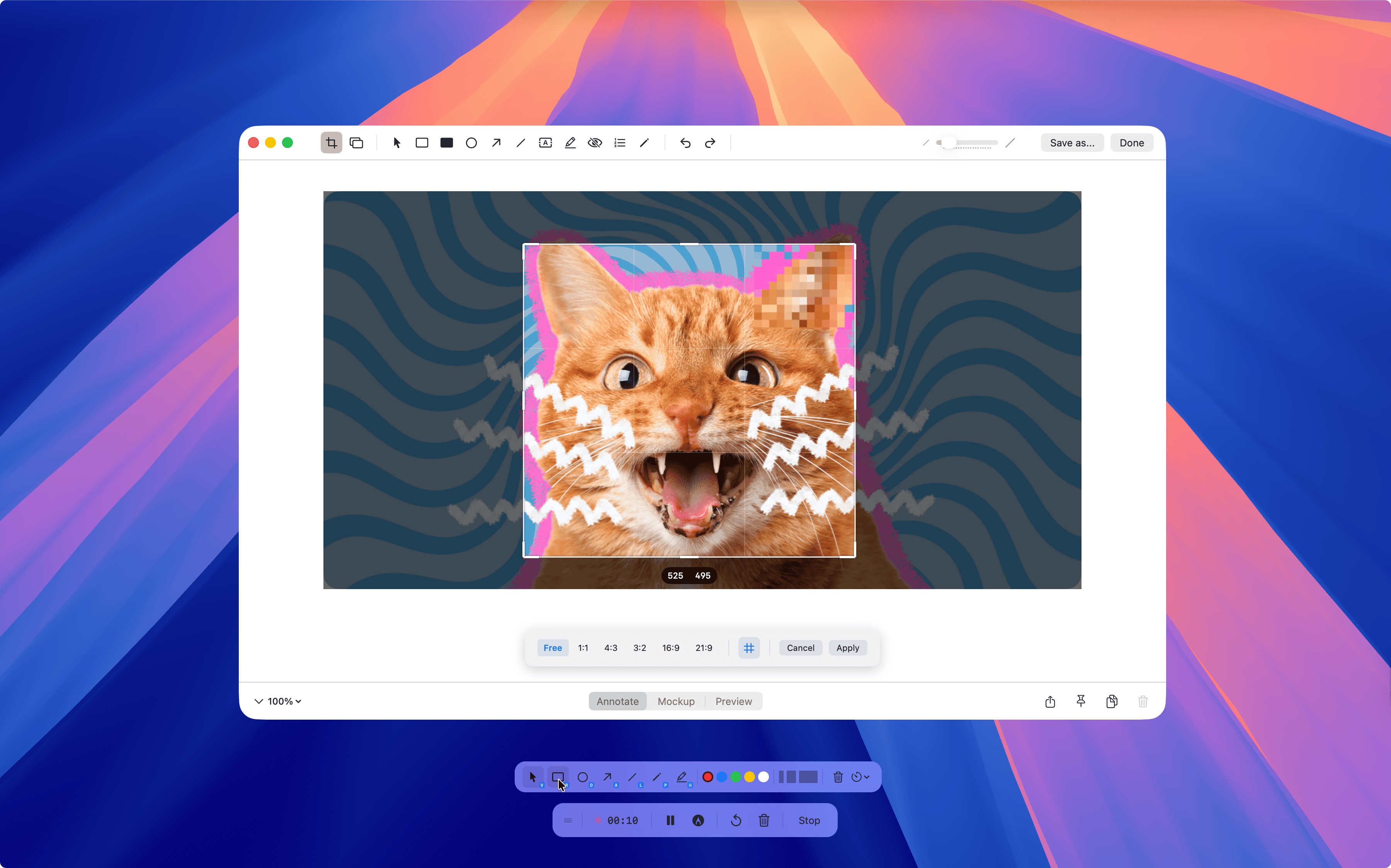Screen dimensions: 1391x868
Task: Select the numbered list counter tool
Action: [x=619, y=143]
